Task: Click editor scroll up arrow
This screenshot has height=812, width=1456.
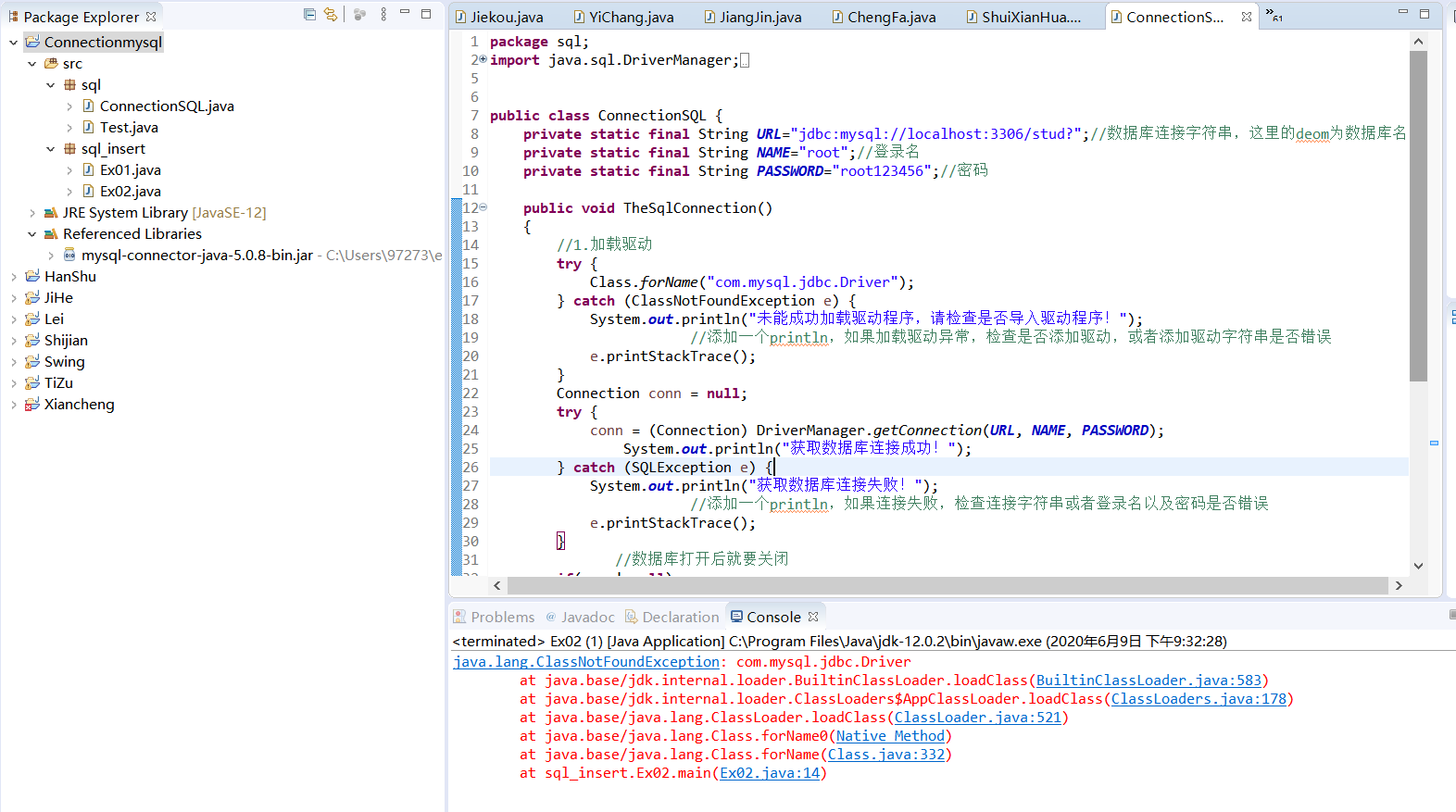Action: [1418, 41]
